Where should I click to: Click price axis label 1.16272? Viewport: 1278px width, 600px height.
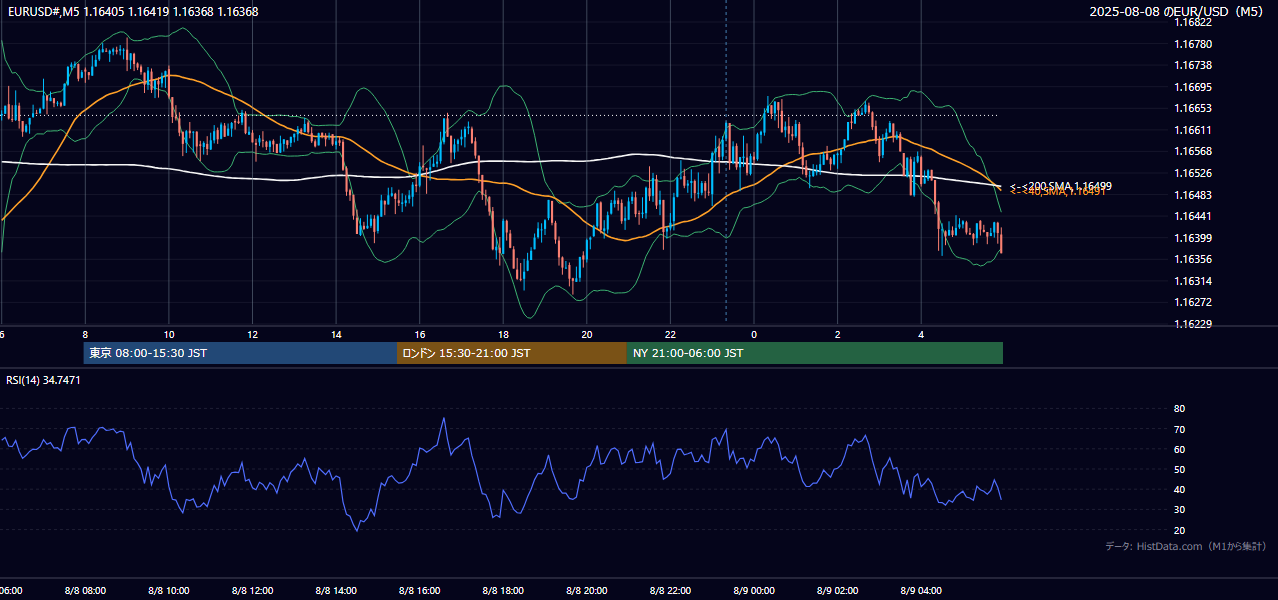click(1193, 302)
